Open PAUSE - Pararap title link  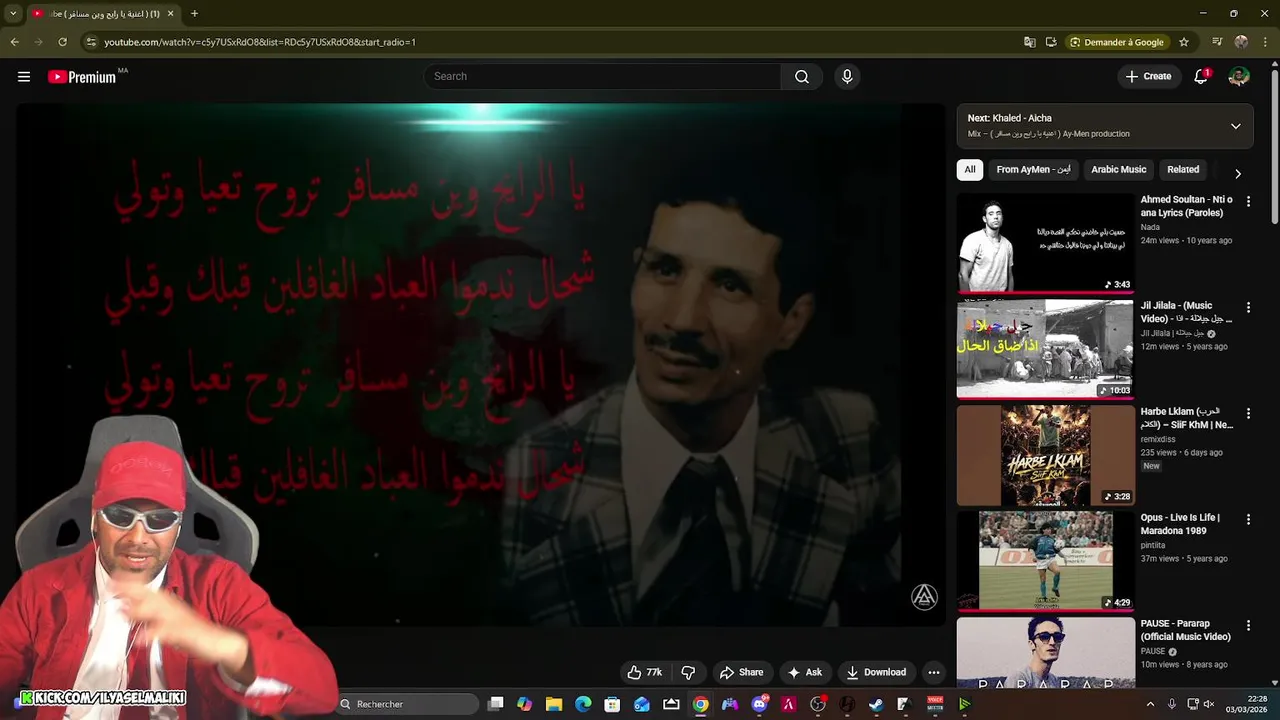[x=1186, y=630]
